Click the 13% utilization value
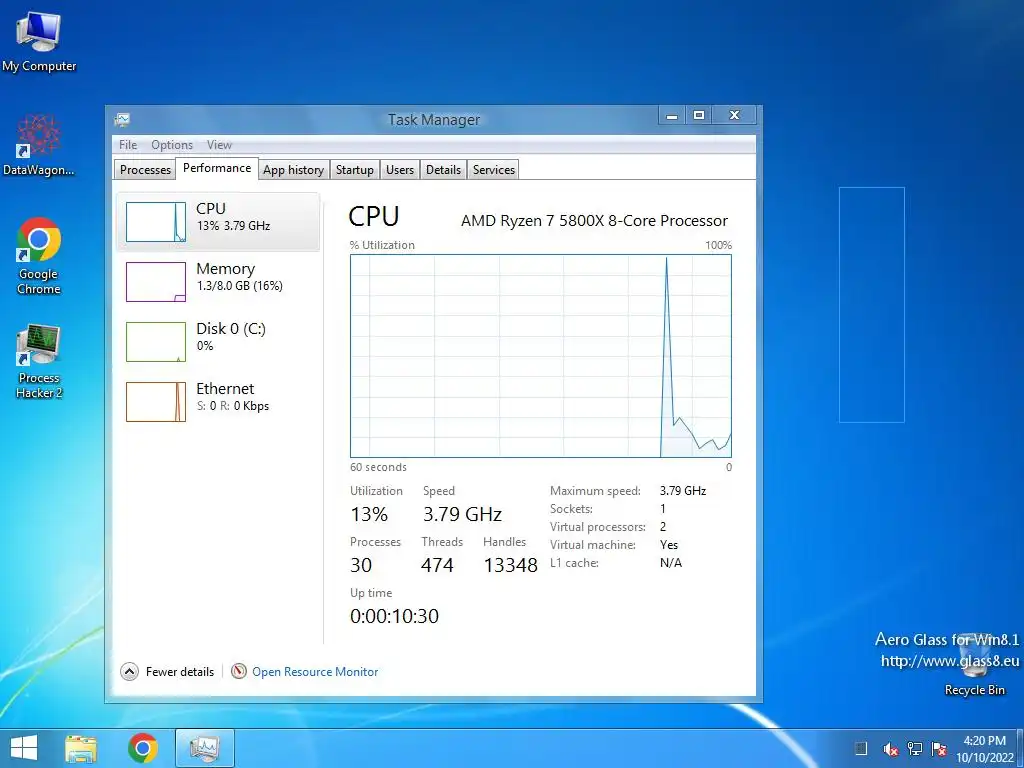Image resolution: width=1024 pixels, height=768 pixels. pos(369,515)
